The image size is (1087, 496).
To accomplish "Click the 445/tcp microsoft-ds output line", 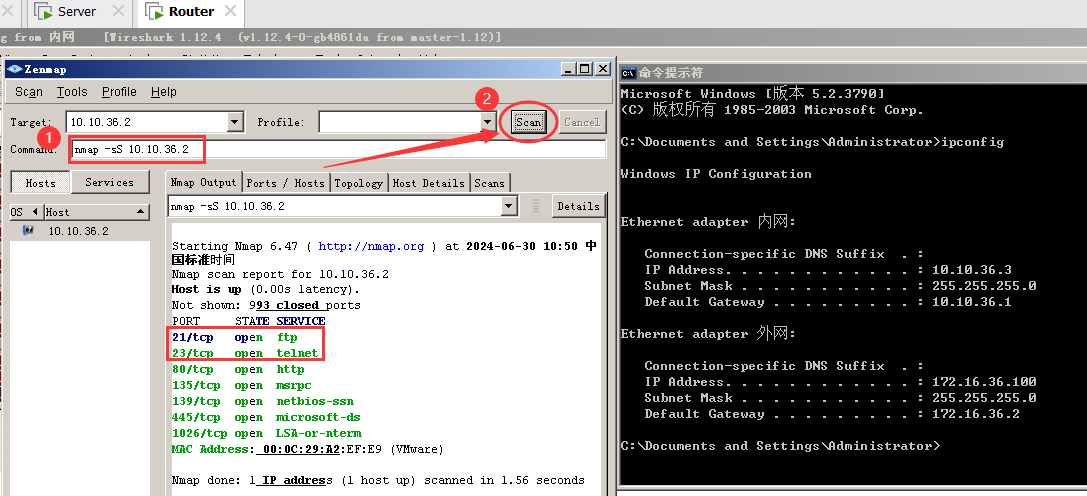I will pyautogui.click(x=266, y=418).
